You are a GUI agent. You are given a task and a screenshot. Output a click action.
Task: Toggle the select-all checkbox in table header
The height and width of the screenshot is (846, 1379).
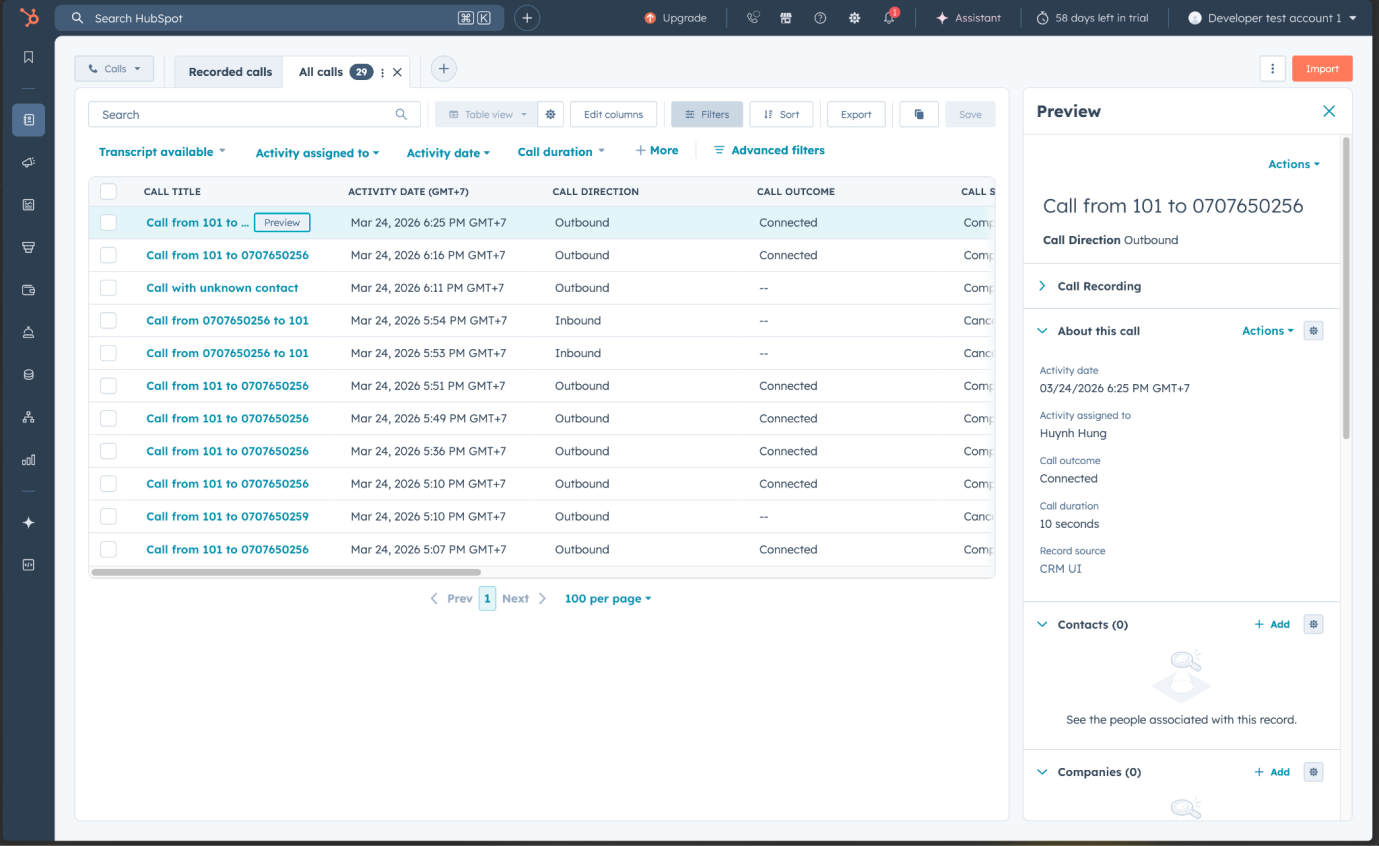click(108, 191)
